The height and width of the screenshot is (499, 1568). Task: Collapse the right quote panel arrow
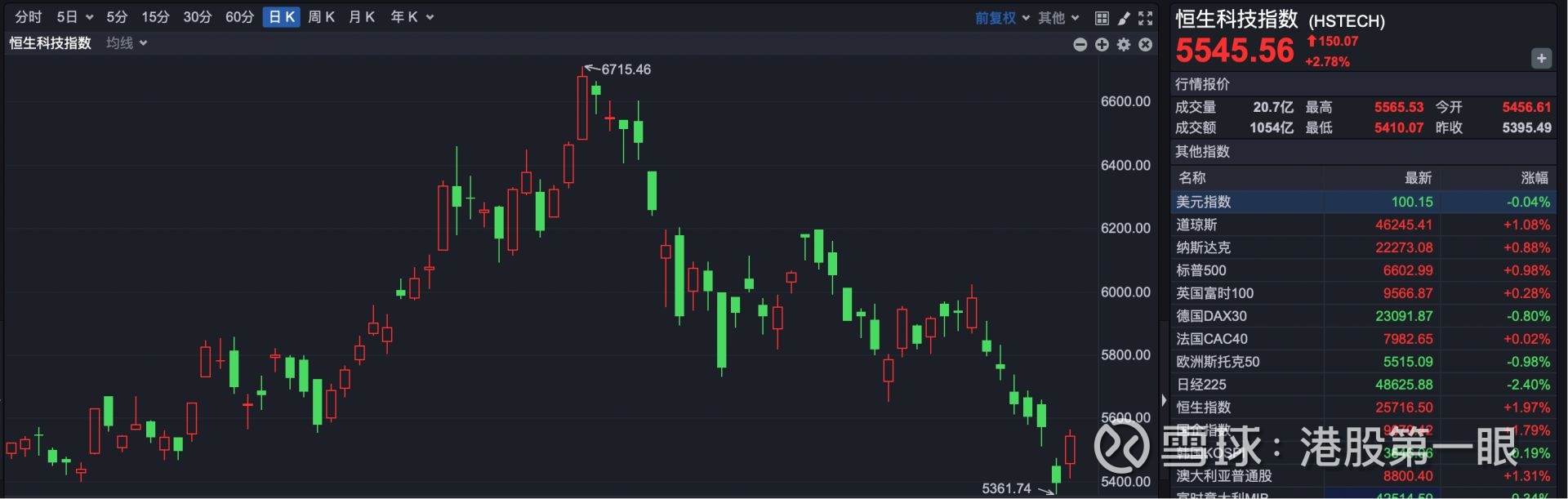pyautogui.click(x=1164, y=400)
